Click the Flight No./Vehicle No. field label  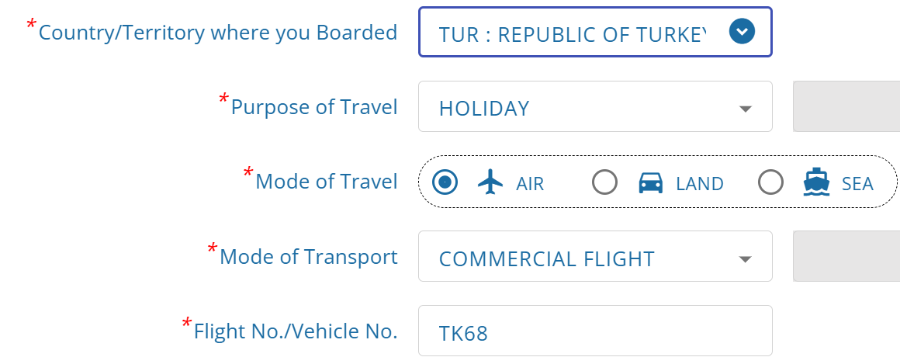coord(296,331)
